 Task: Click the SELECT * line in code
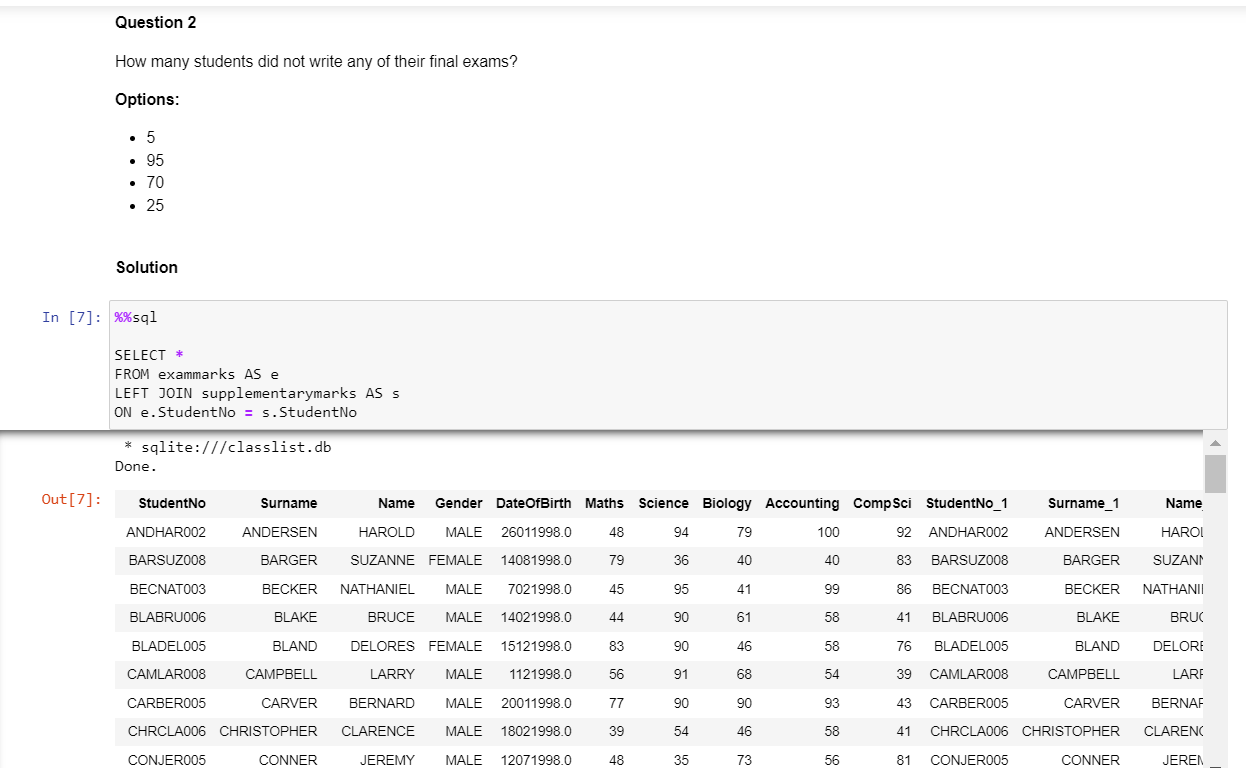coord(150,355)
